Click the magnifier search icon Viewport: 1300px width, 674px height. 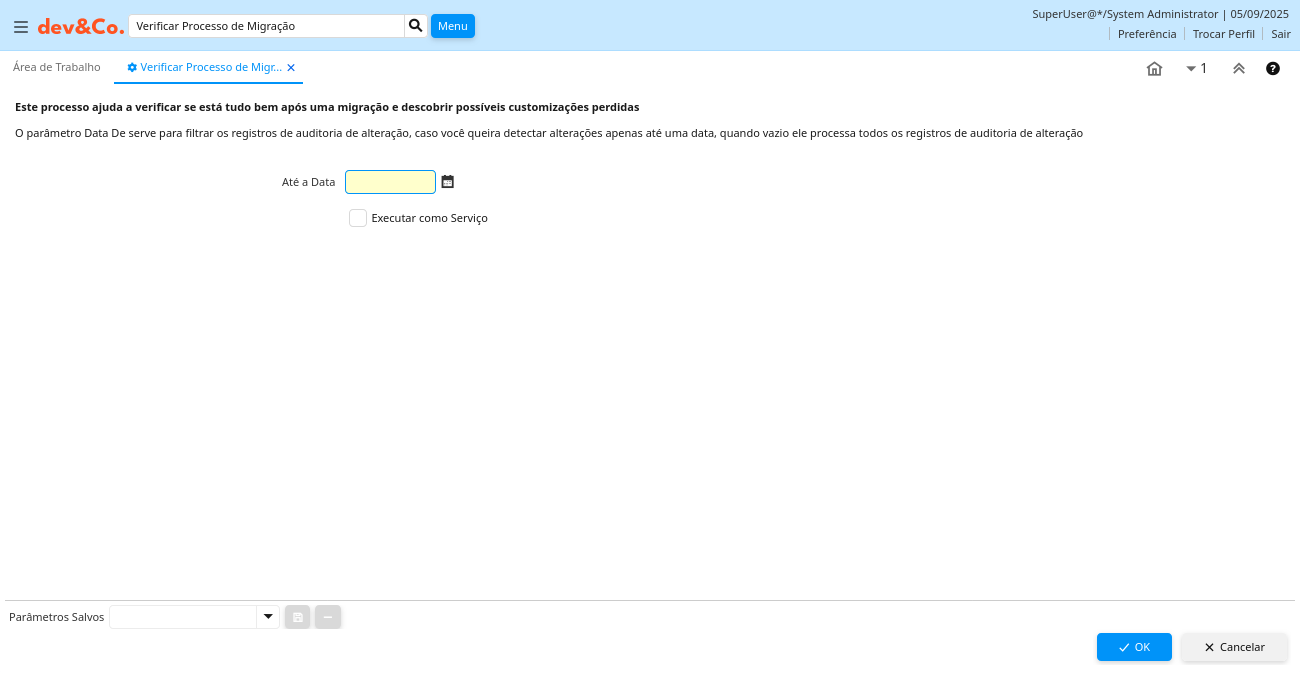416,26
